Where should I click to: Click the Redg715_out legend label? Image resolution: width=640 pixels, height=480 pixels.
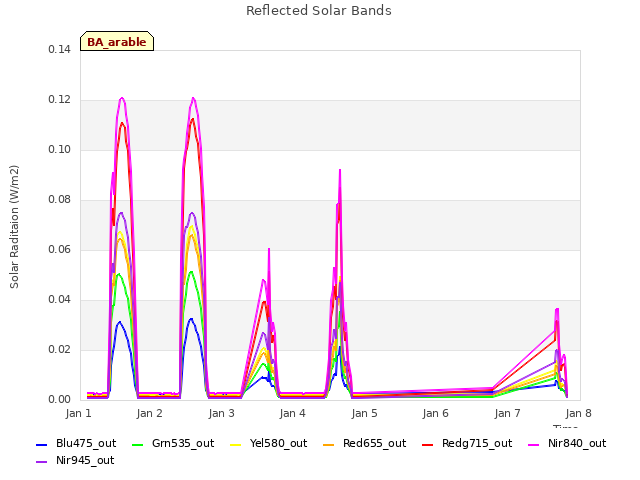tap(477, 443)
